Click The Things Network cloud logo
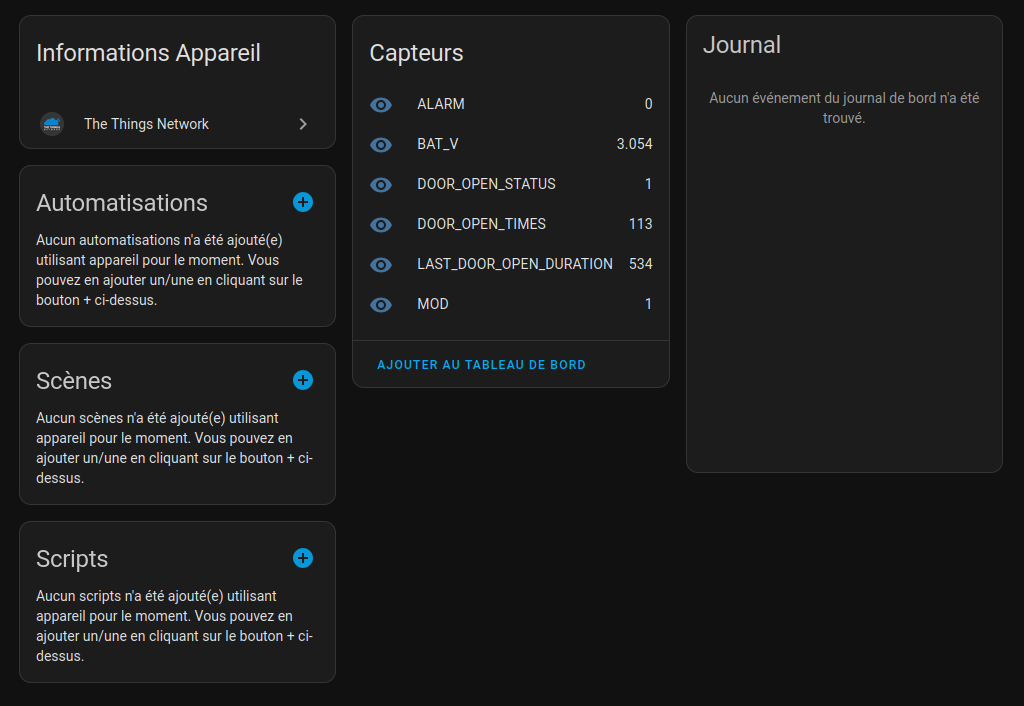 point(52,123)
